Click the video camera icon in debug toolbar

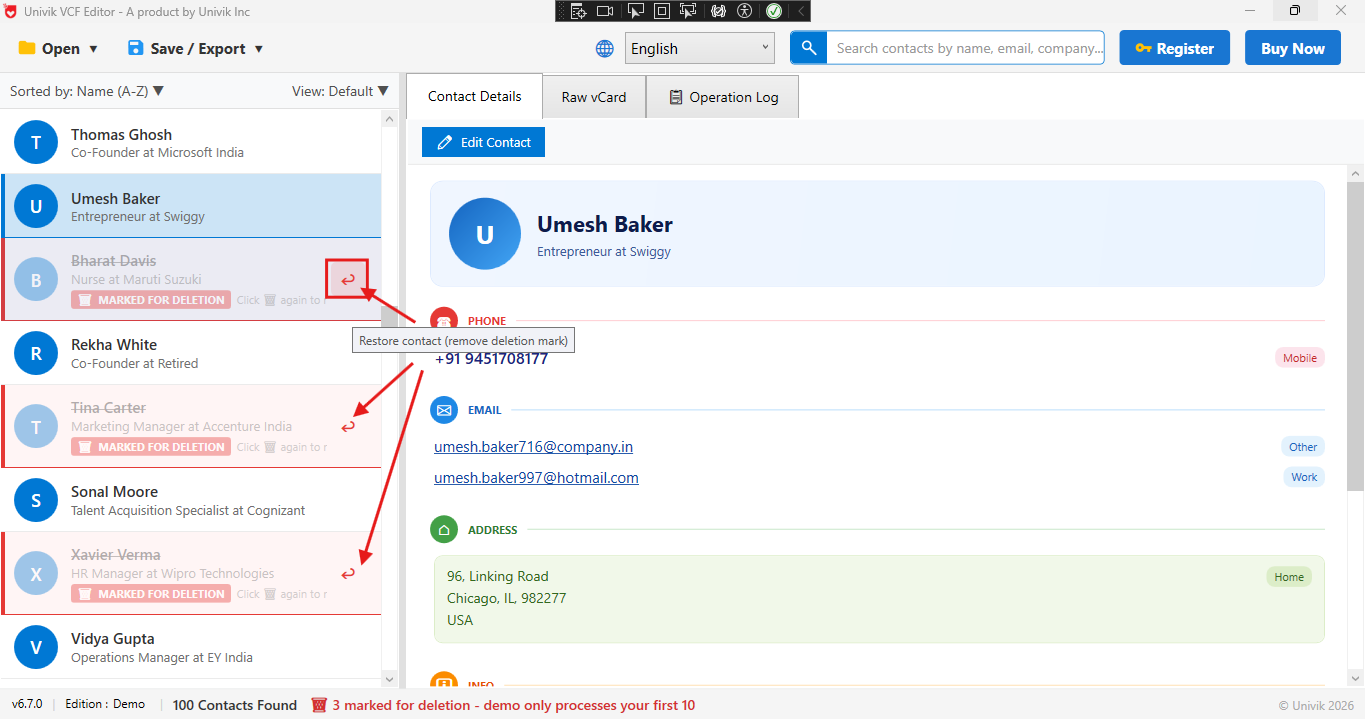pos(605,11)
